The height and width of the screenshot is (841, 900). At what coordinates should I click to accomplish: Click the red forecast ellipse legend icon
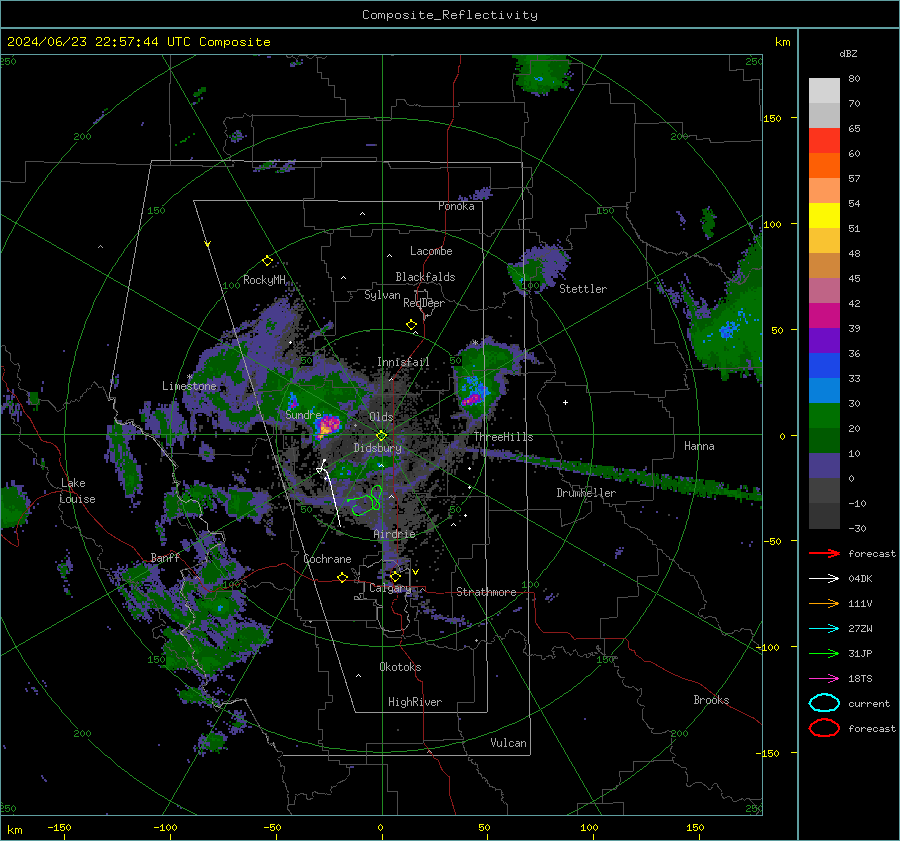[824, 728]
